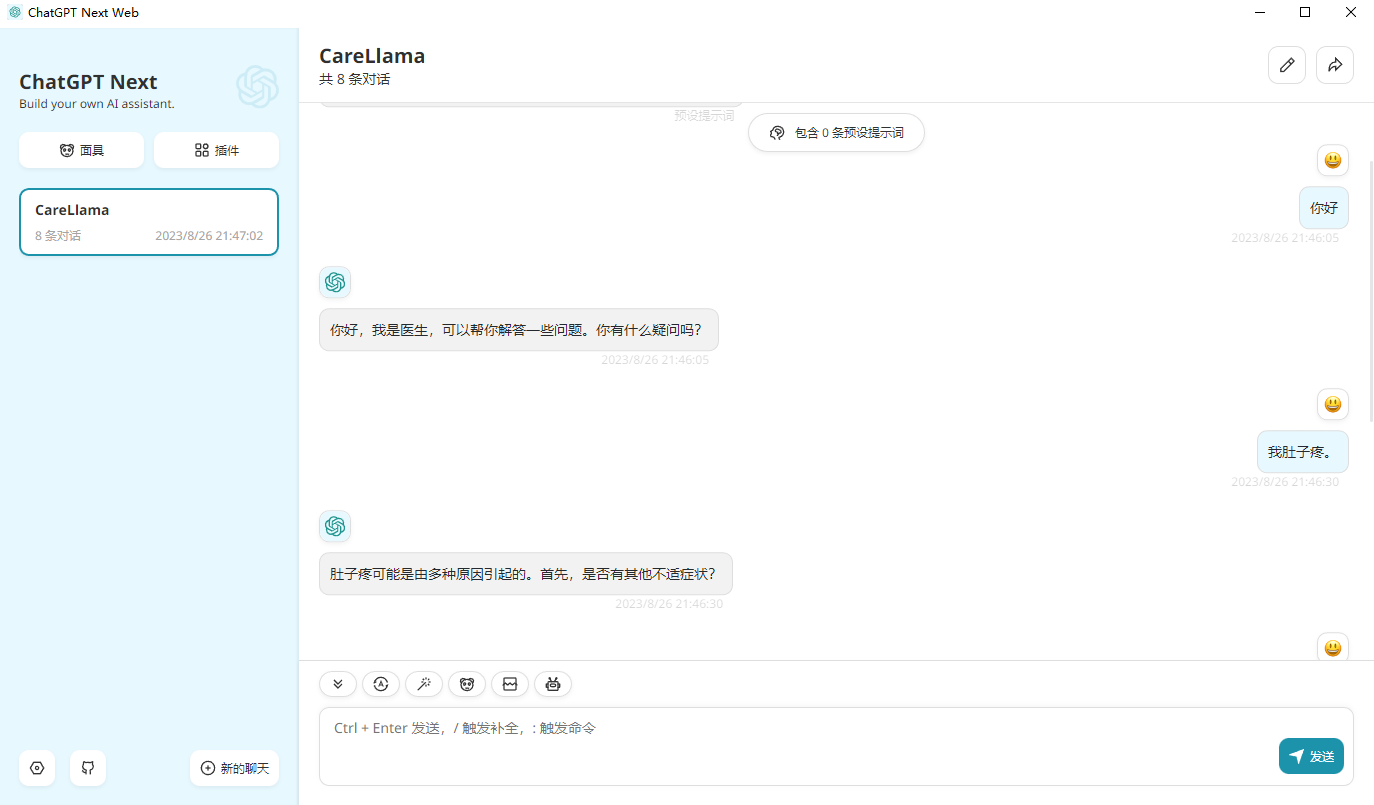Click the 共 8 条对话 subtitle
The height and width of the screenshot is (805, 1374).
click(354, 80)
